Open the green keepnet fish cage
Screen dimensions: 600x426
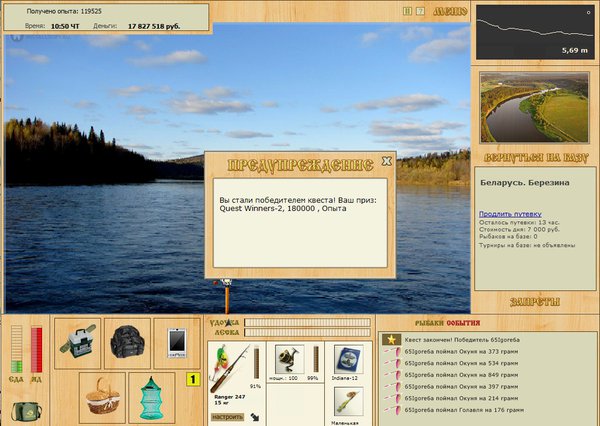pyautogui.click(x=152, y=398)
